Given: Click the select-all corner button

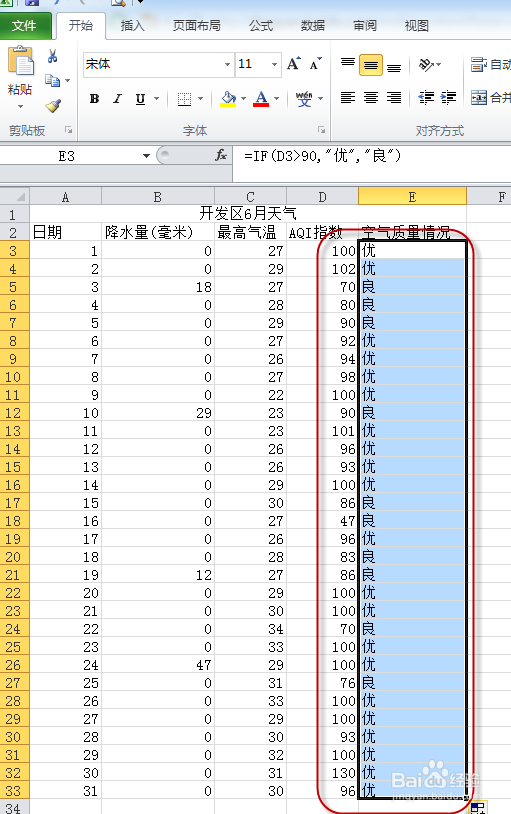Looking at the screenshot, I should 15,197.
